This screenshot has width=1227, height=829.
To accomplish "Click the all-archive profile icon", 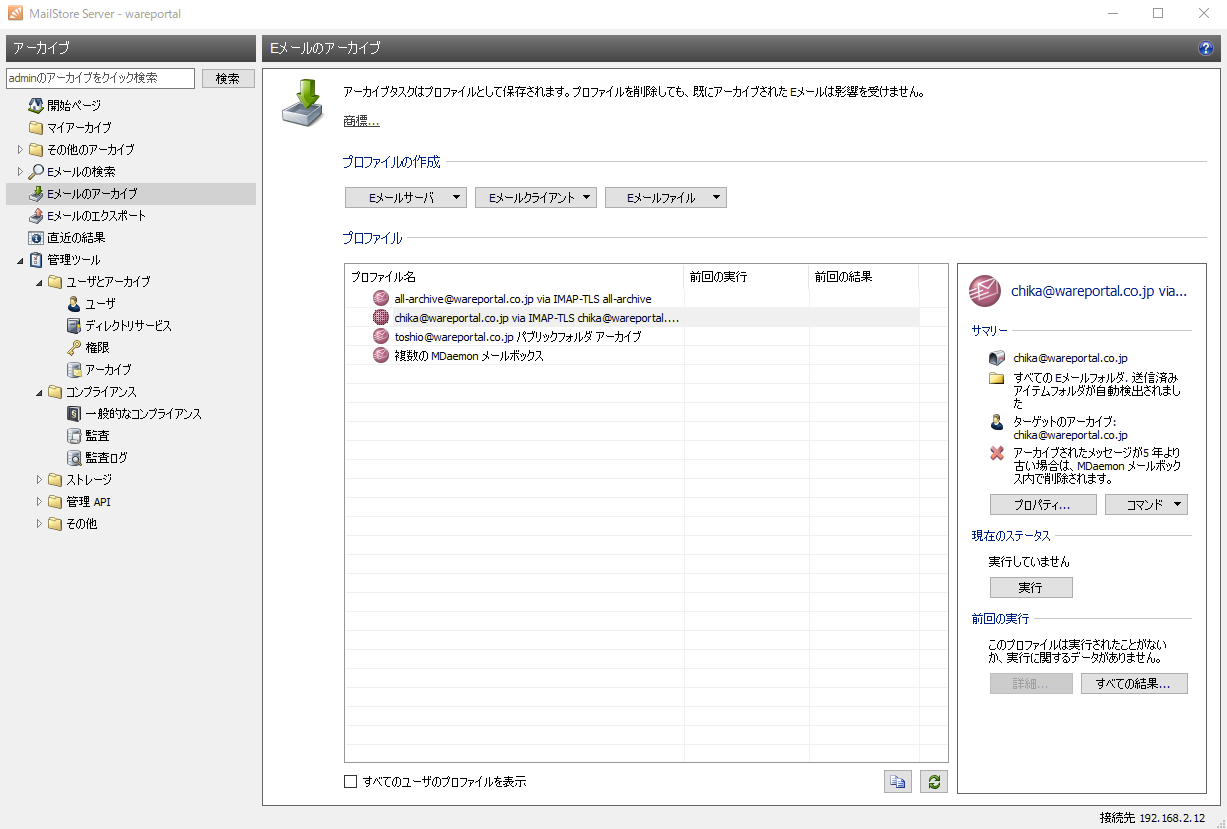I will pyautogui.click(x=381, y=298).
